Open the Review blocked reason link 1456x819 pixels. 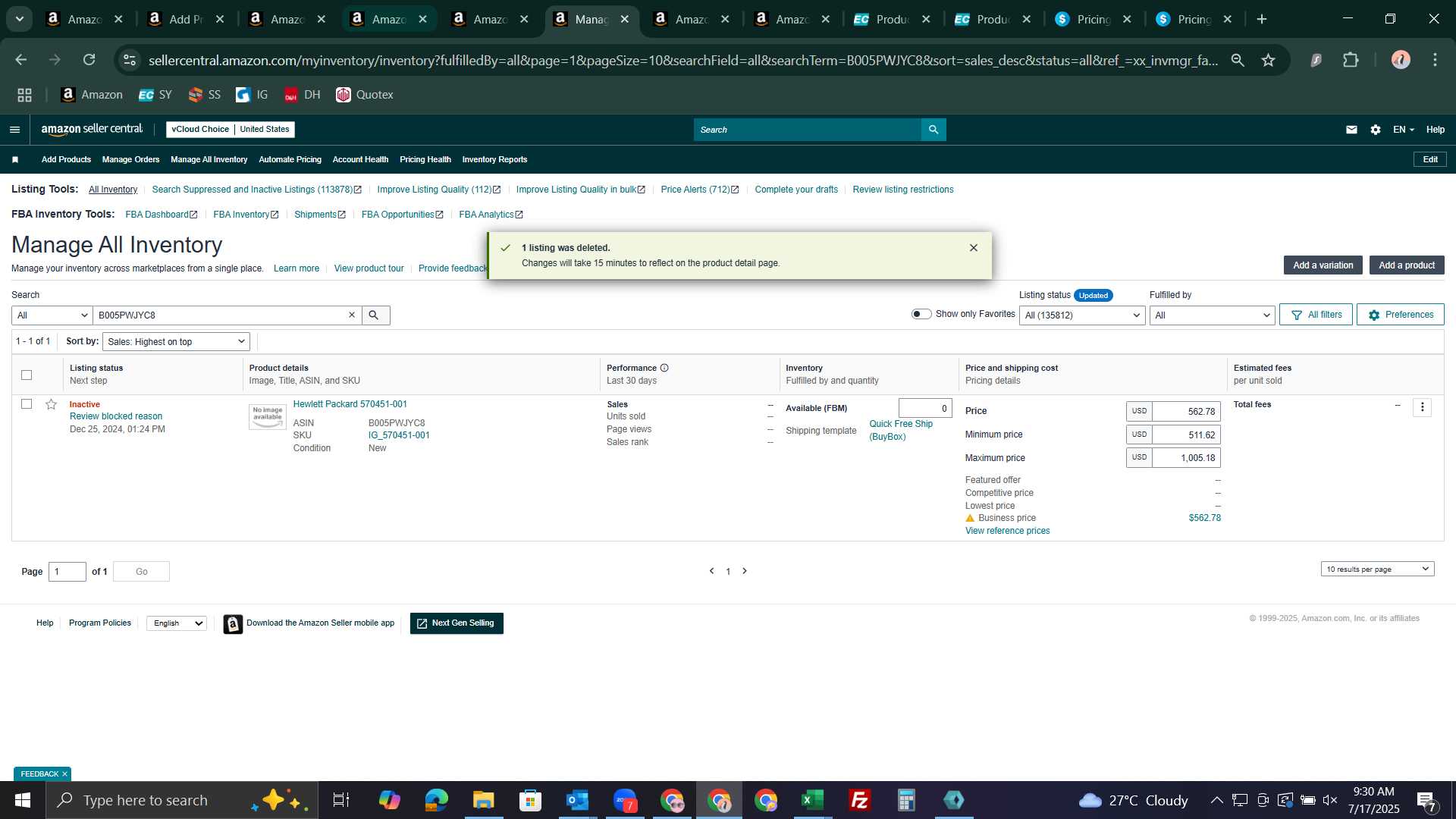click(116, 417)
